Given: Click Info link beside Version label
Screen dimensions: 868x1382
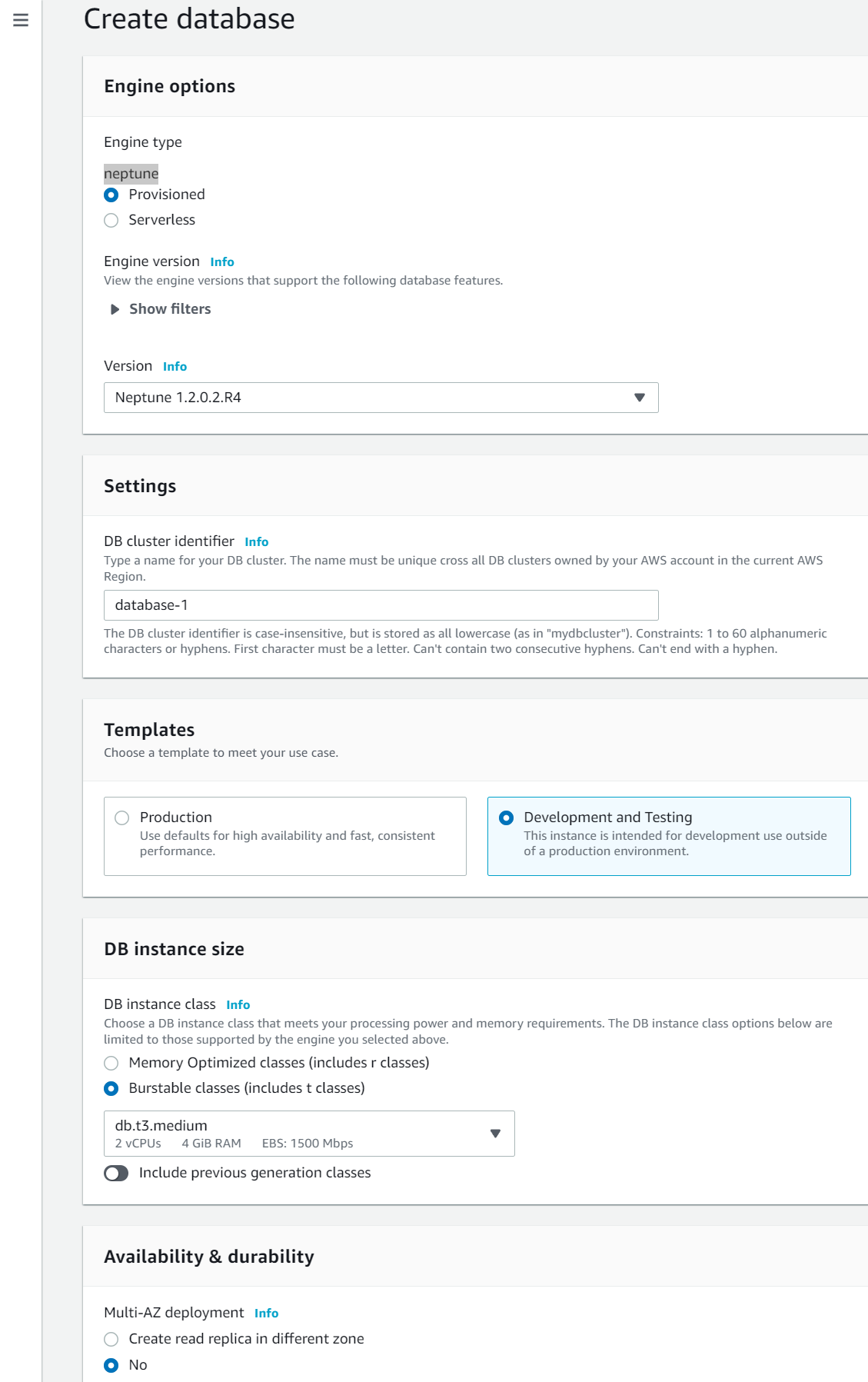Looking at the screenshot, I should click(175, 367).
